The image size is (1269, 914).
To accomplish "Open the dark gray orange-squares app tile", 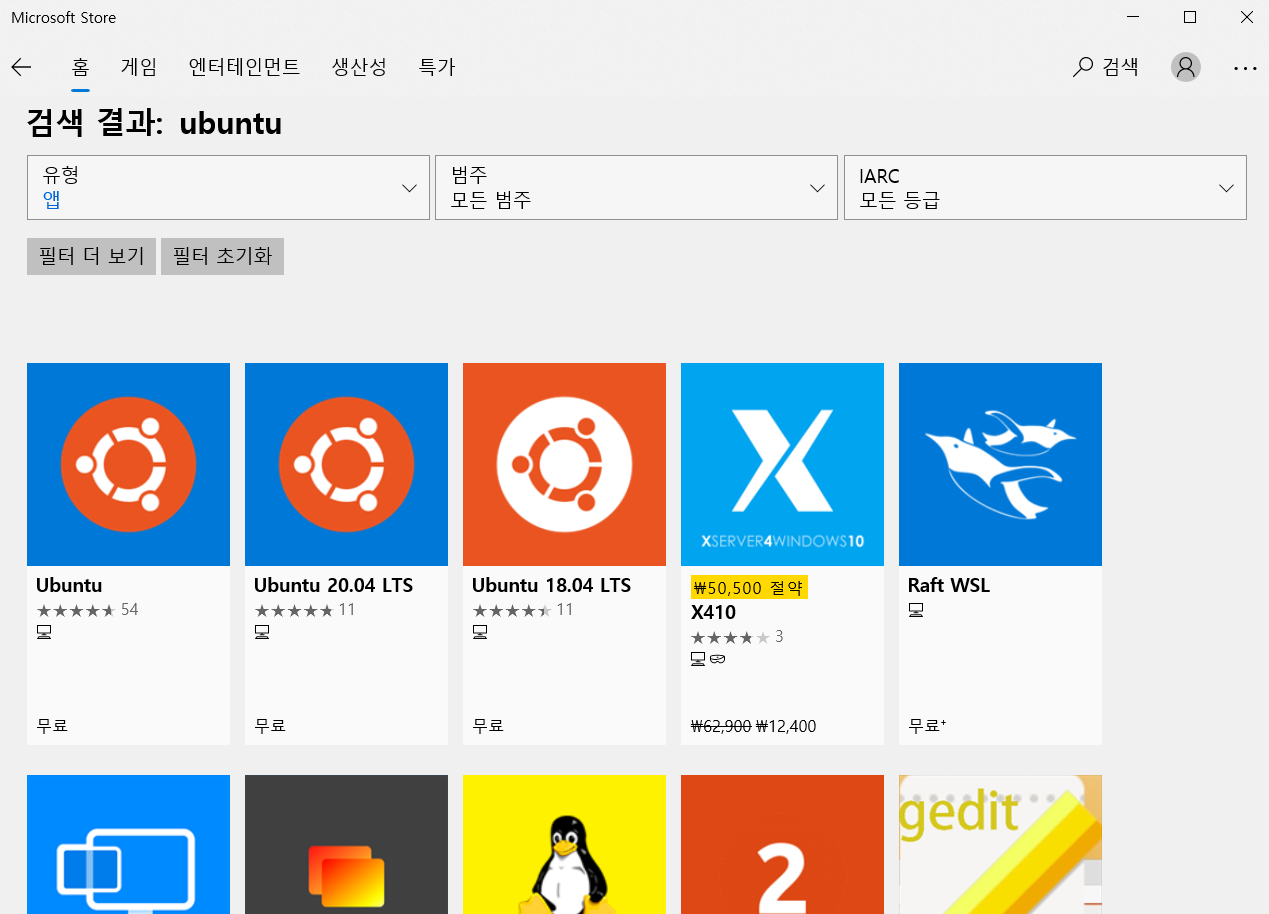I will click(x=346, y=844).
